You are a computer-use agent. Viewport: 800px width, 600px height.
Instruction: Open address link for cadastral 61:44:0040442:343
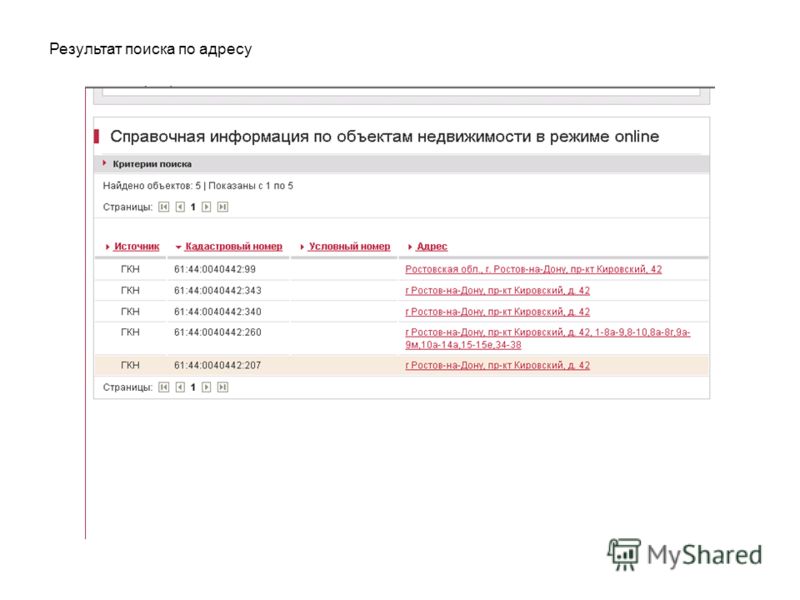(497, 290)
